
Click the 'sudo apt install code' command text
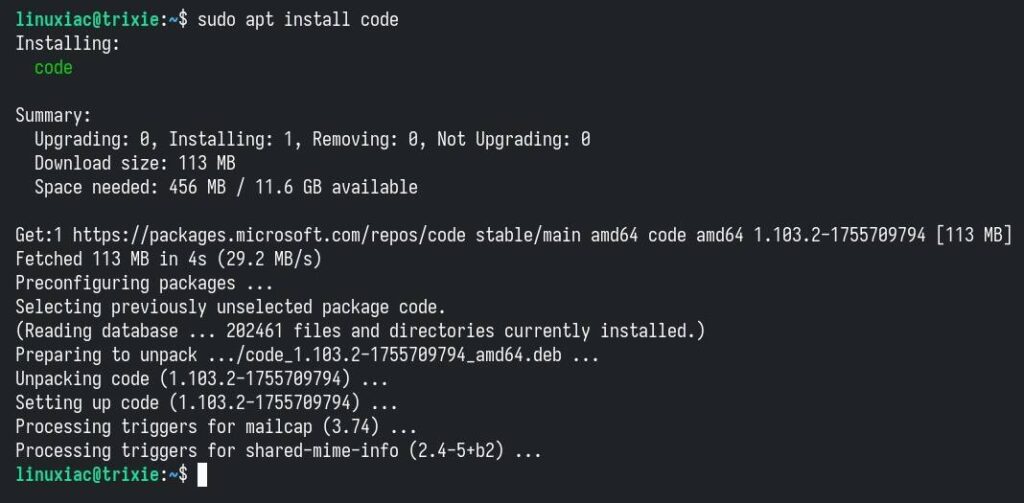click(298, 20)
